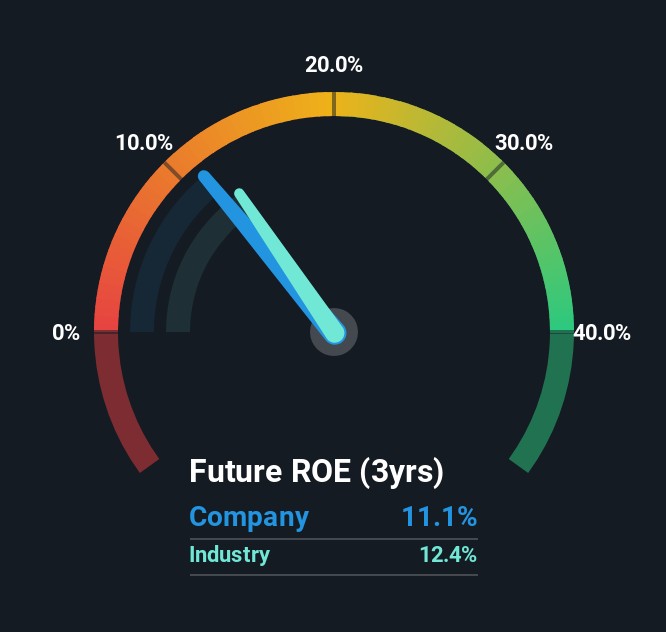Click the 30.0% gauge label

click(524, 143)
